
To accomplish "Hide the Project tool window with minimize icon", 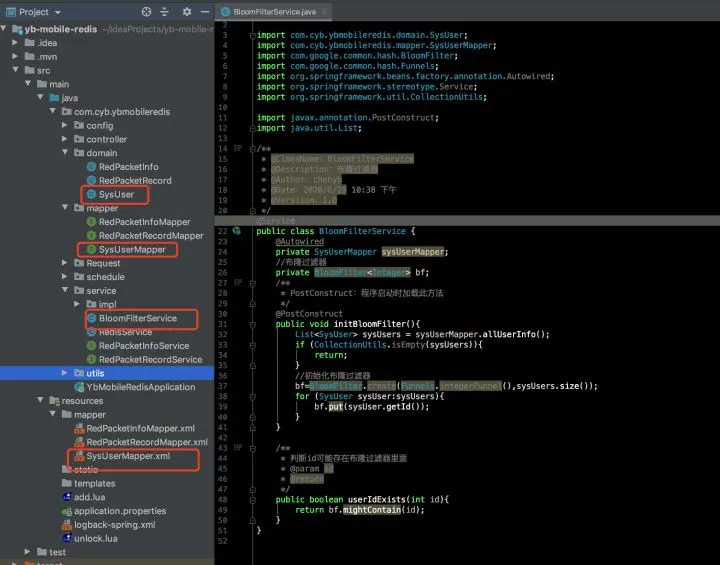I will point(203,12).
